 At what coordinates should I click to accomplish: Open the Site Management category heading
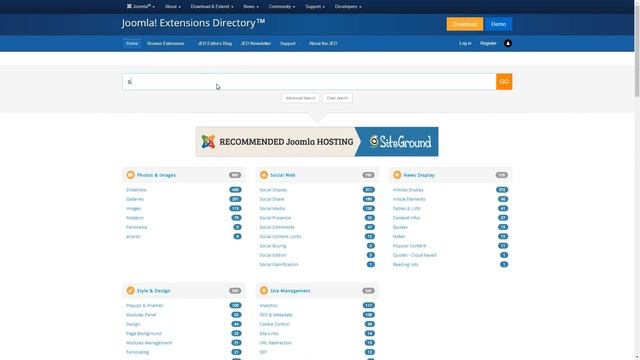pyautogui.click(x=290, y=291)
